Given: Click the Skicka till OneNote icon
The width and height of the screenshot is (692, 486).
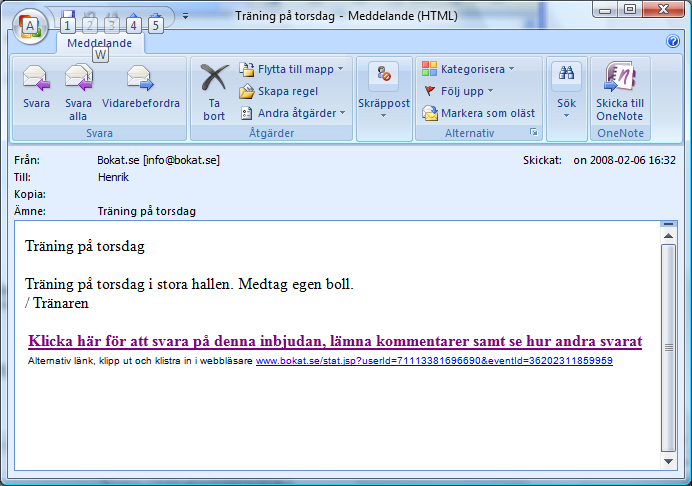Looking at the screenshot, I should tap(620, 76).
